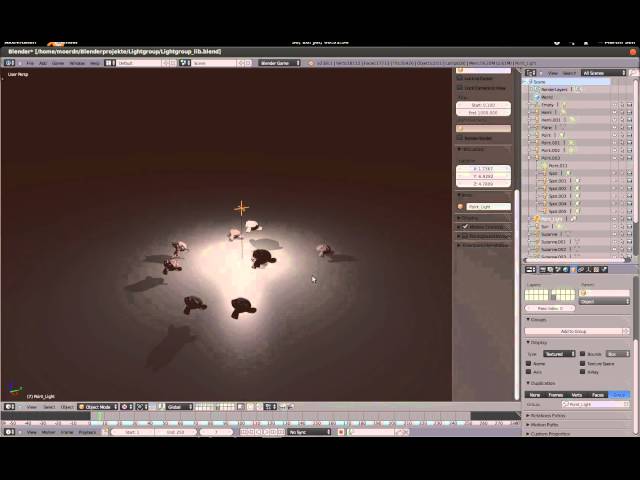Open the Global orientation dropdown
This screenshot has width=640, height=480.
tap(179, 407)
